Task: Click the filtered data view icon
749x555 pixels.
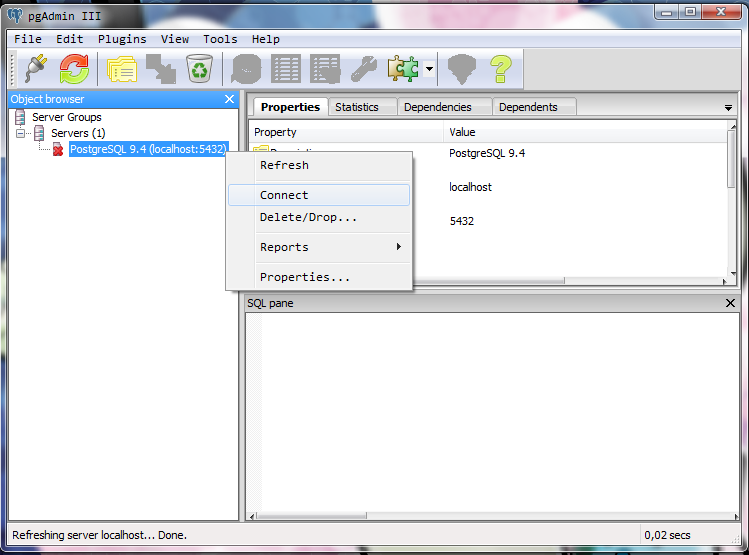Action: (325, 69)
